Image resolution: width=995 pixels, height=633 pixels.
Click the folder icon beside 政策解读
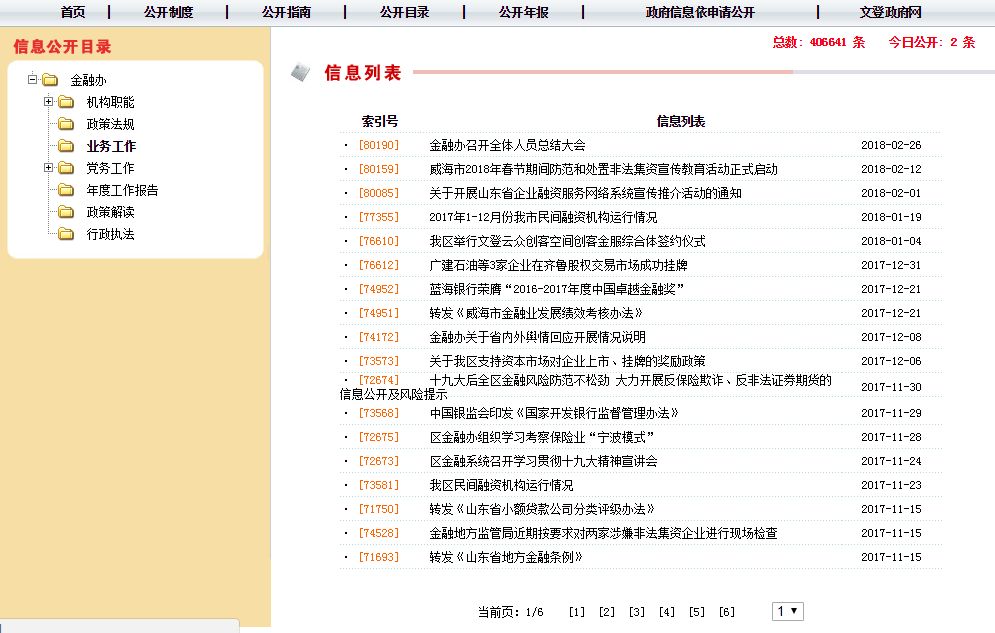pyautogui.click(x=66, y=212)
